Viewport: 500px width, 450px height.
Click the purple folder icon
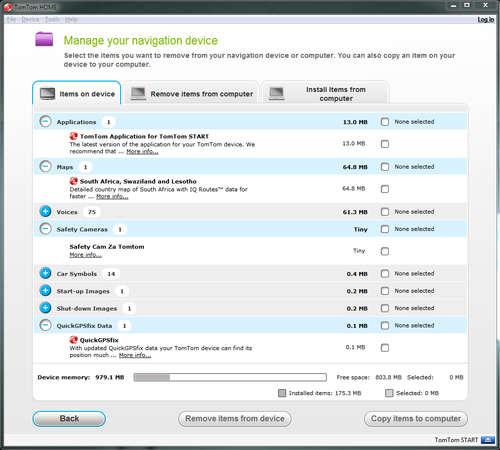(44, 39)
